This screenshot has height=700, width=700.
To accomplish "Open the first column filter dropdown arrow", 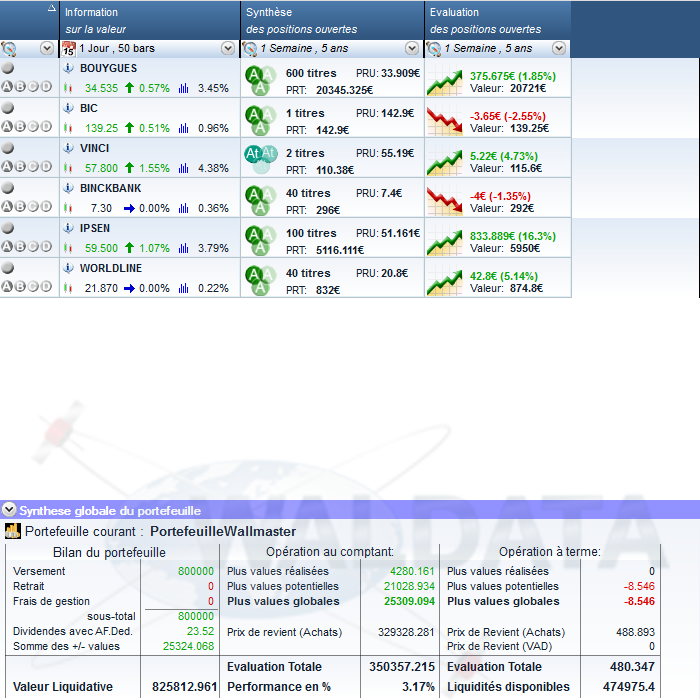I will coord(47,48).
